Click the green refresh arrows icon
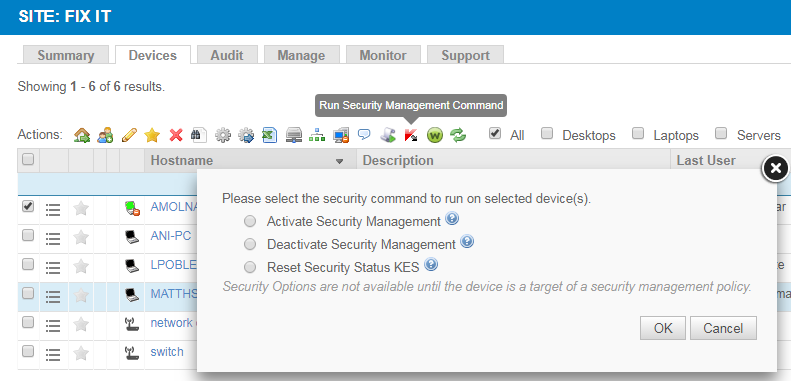Image resolution: width=791 pixels, height=381 pixels. pos(458,135)
